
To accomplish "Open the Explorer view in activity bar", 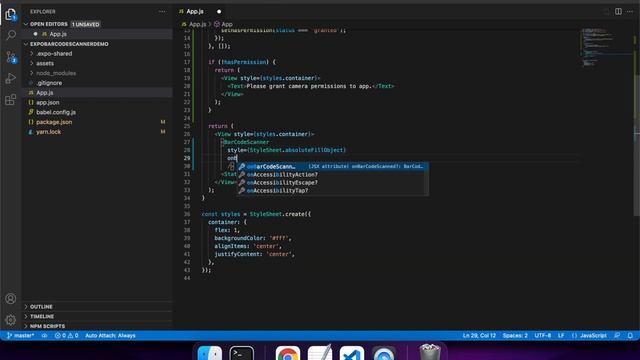I will [x=11, y=14].
